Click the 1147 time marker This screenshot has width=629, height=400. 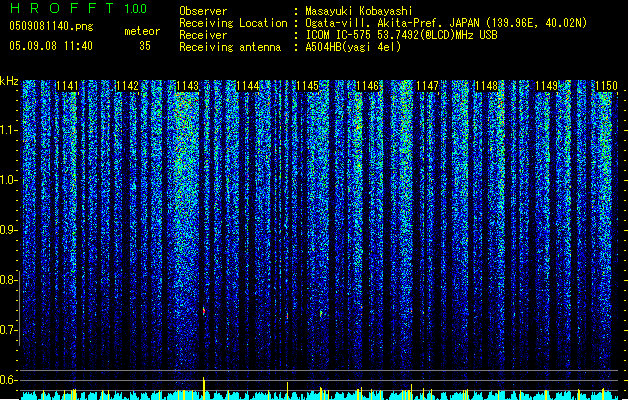point(427,86)
